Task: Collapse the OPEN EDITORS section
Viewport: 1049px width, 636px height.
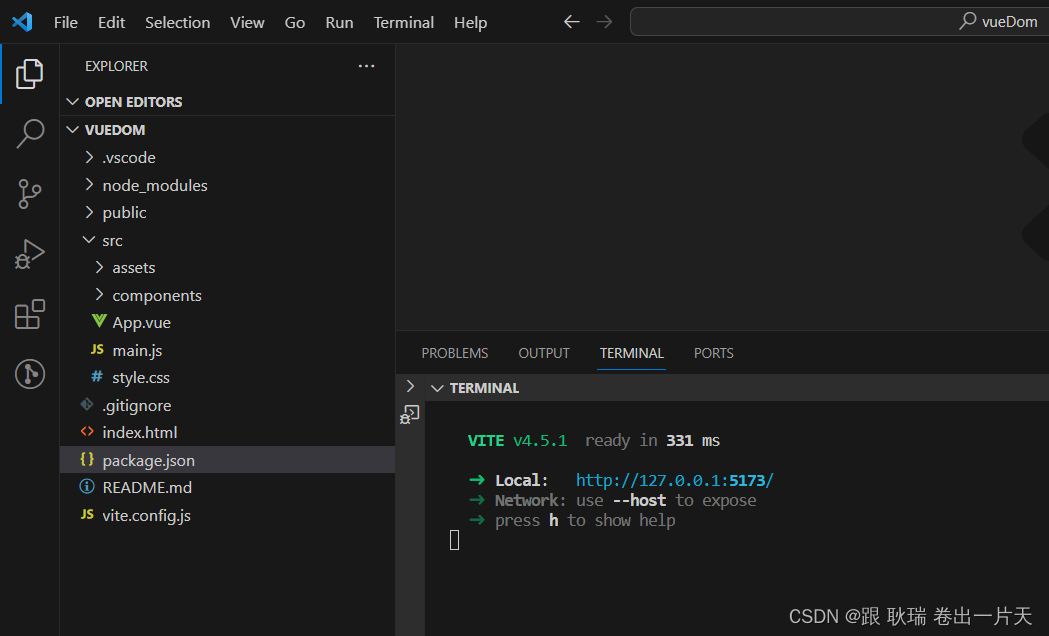Action: tap(72, 101)
